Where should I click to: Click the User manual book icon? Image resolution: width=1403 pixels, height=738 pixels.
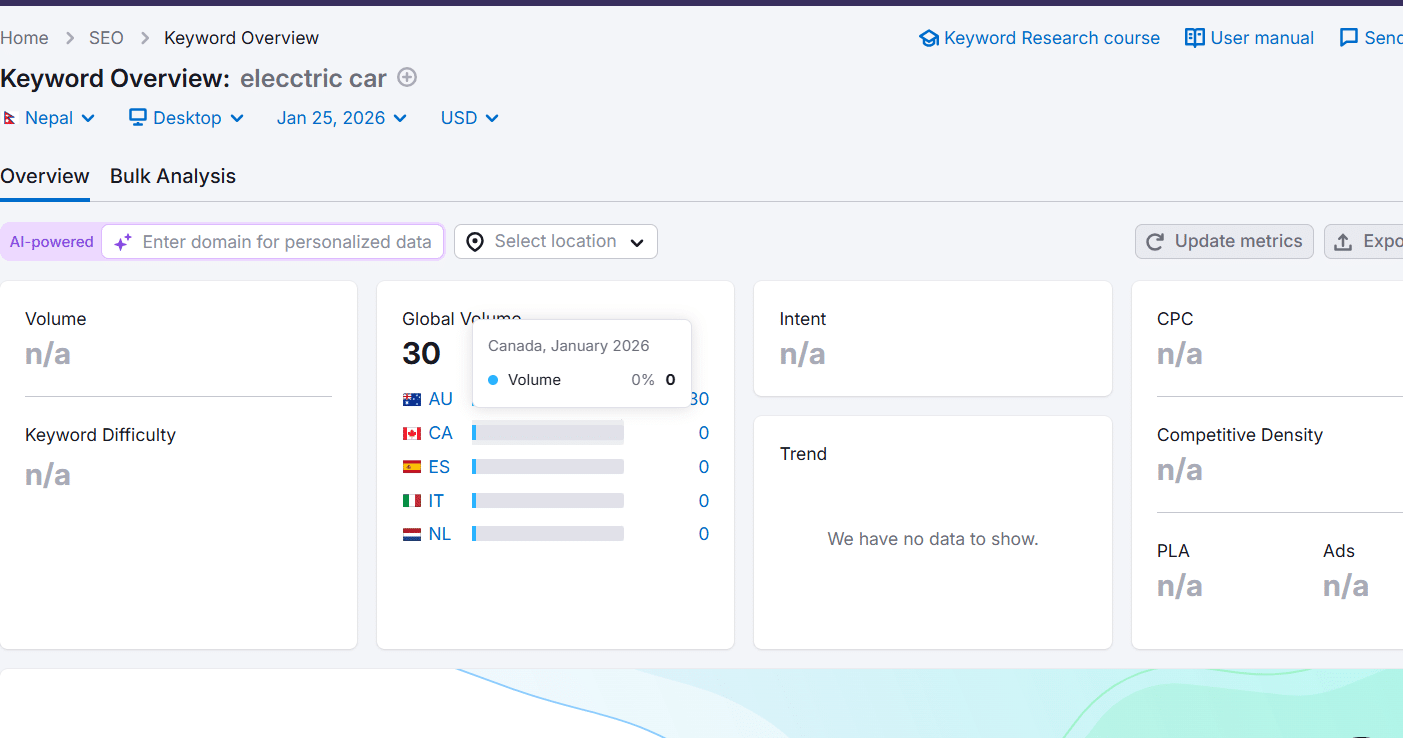pyautogui.click(x=1194, y=38)
